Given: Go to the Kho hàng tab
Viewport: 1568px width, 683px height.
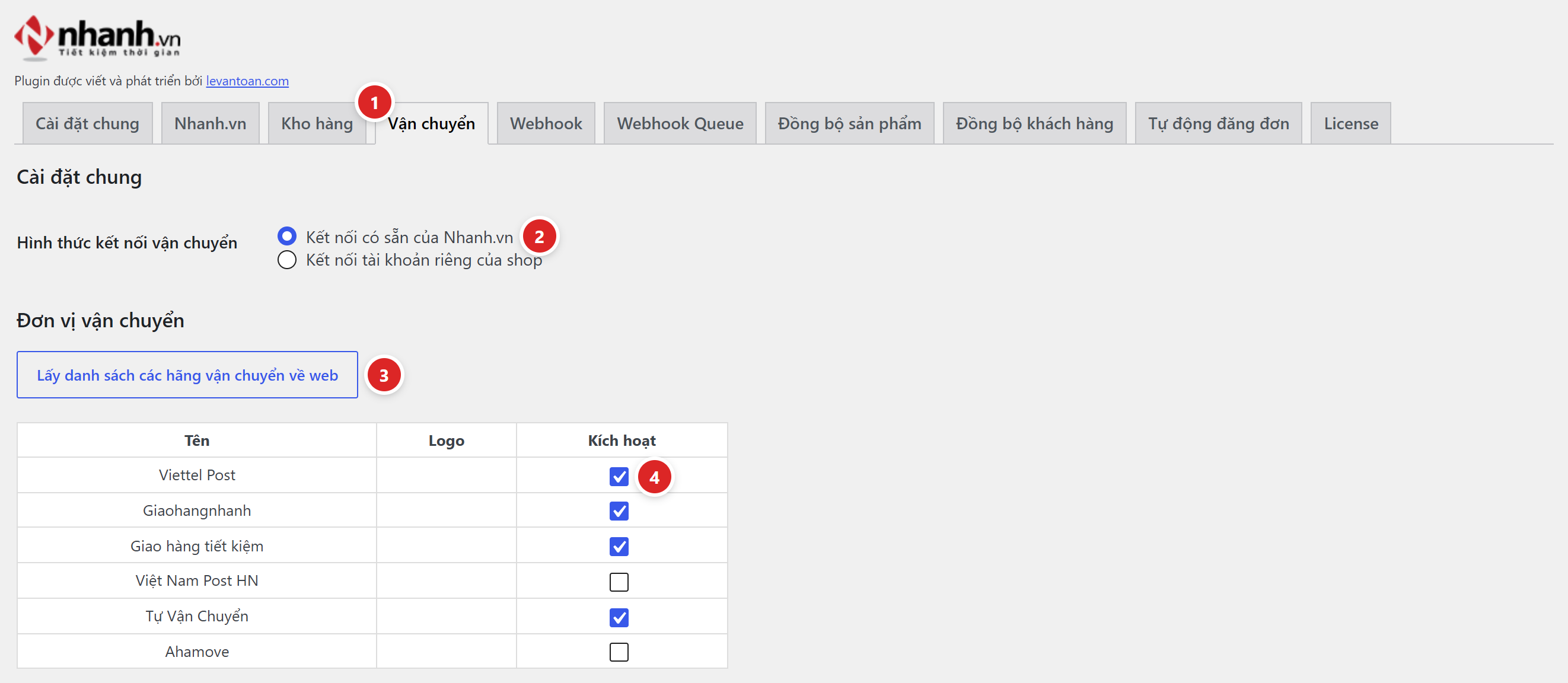Looking at the screenshot, I should 317,123.
